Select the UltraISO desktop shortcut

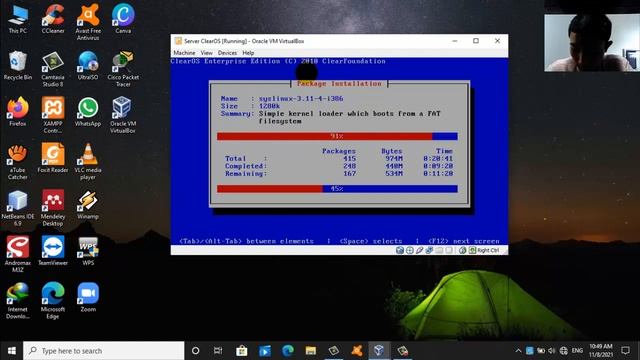(88, 65)
